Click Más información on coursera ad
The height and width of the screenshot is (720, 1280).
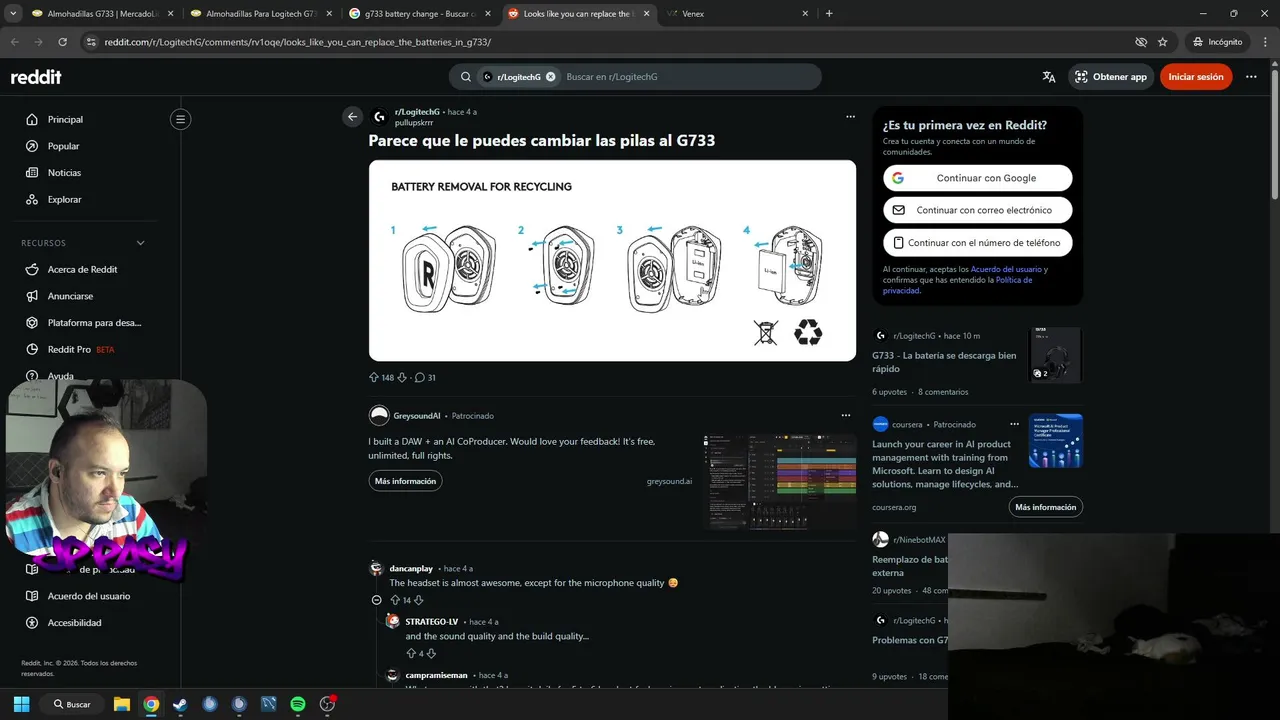point(1045,507)
